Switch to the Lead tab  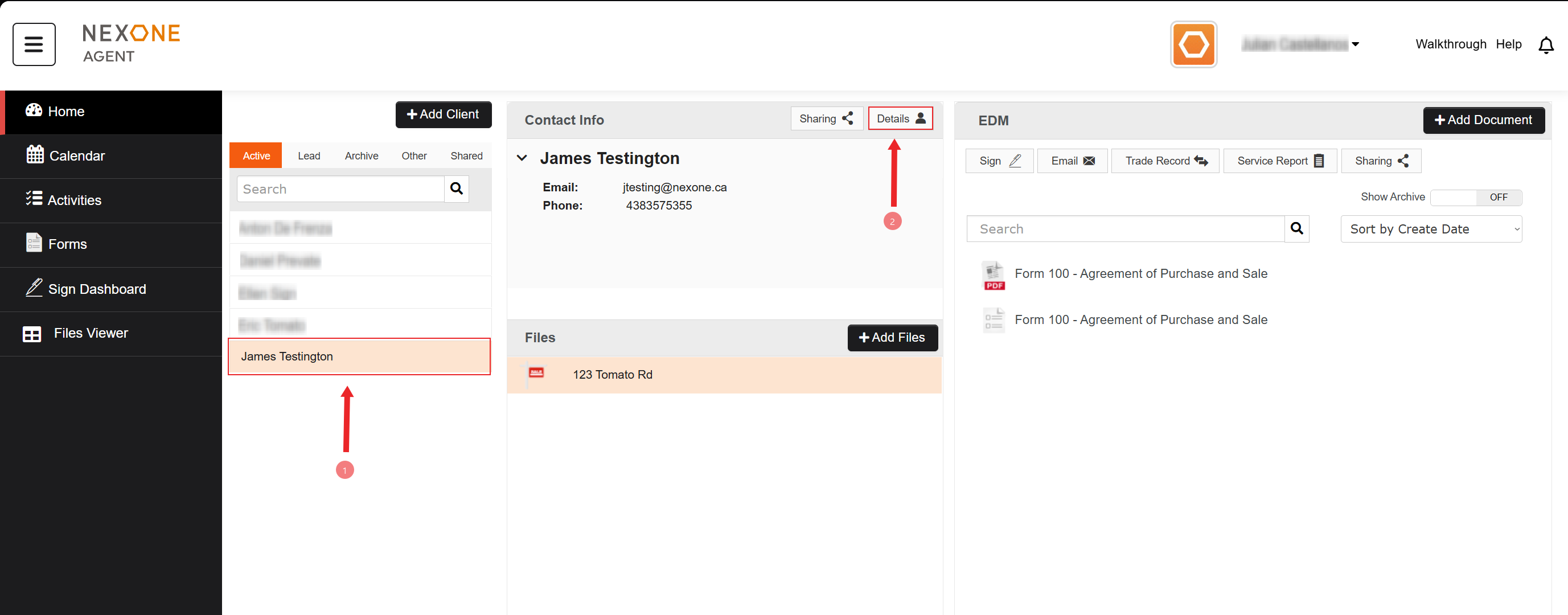[x=309, y=156]
